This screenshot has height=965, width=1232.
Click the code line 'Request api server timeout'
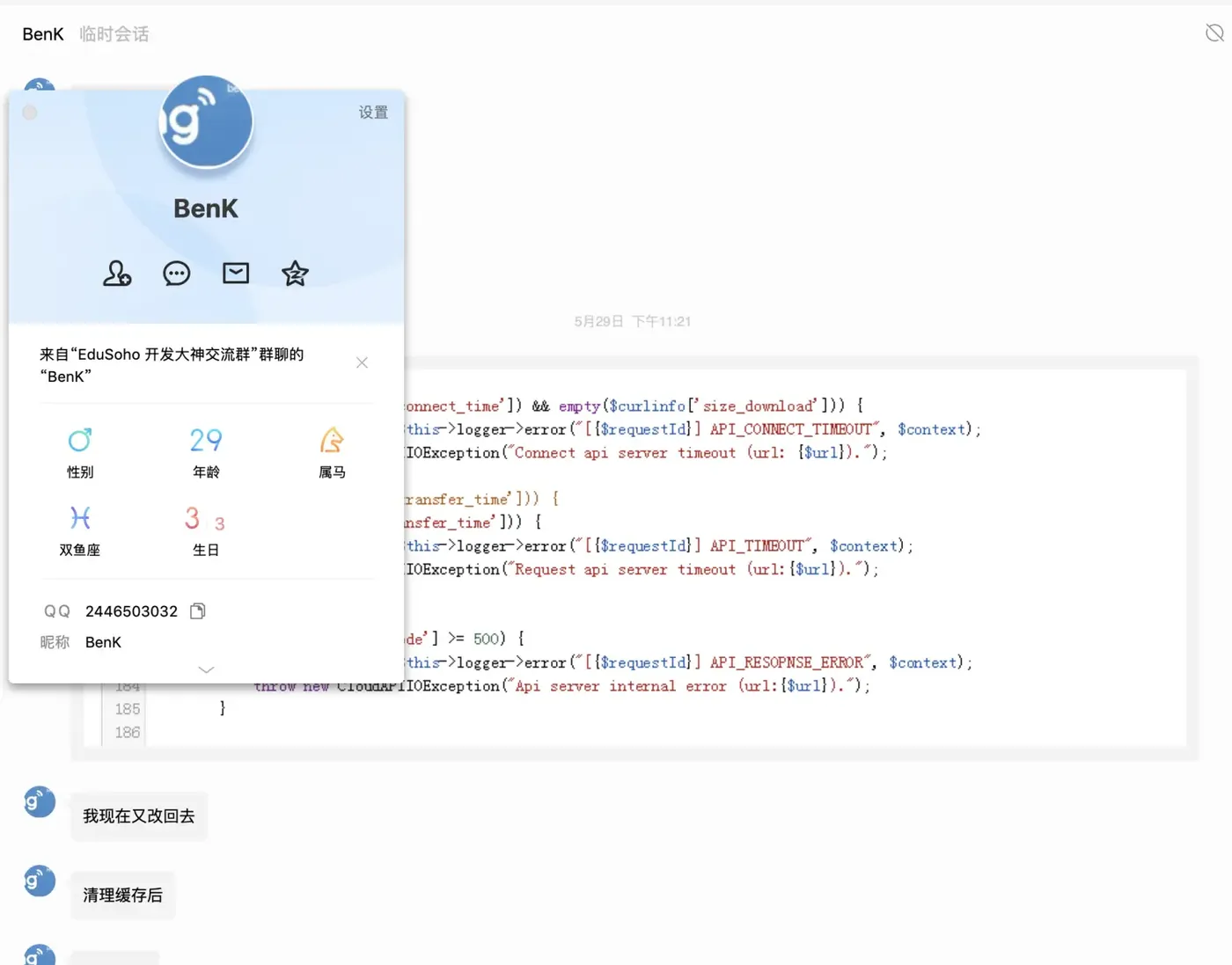tap(642, 569)
